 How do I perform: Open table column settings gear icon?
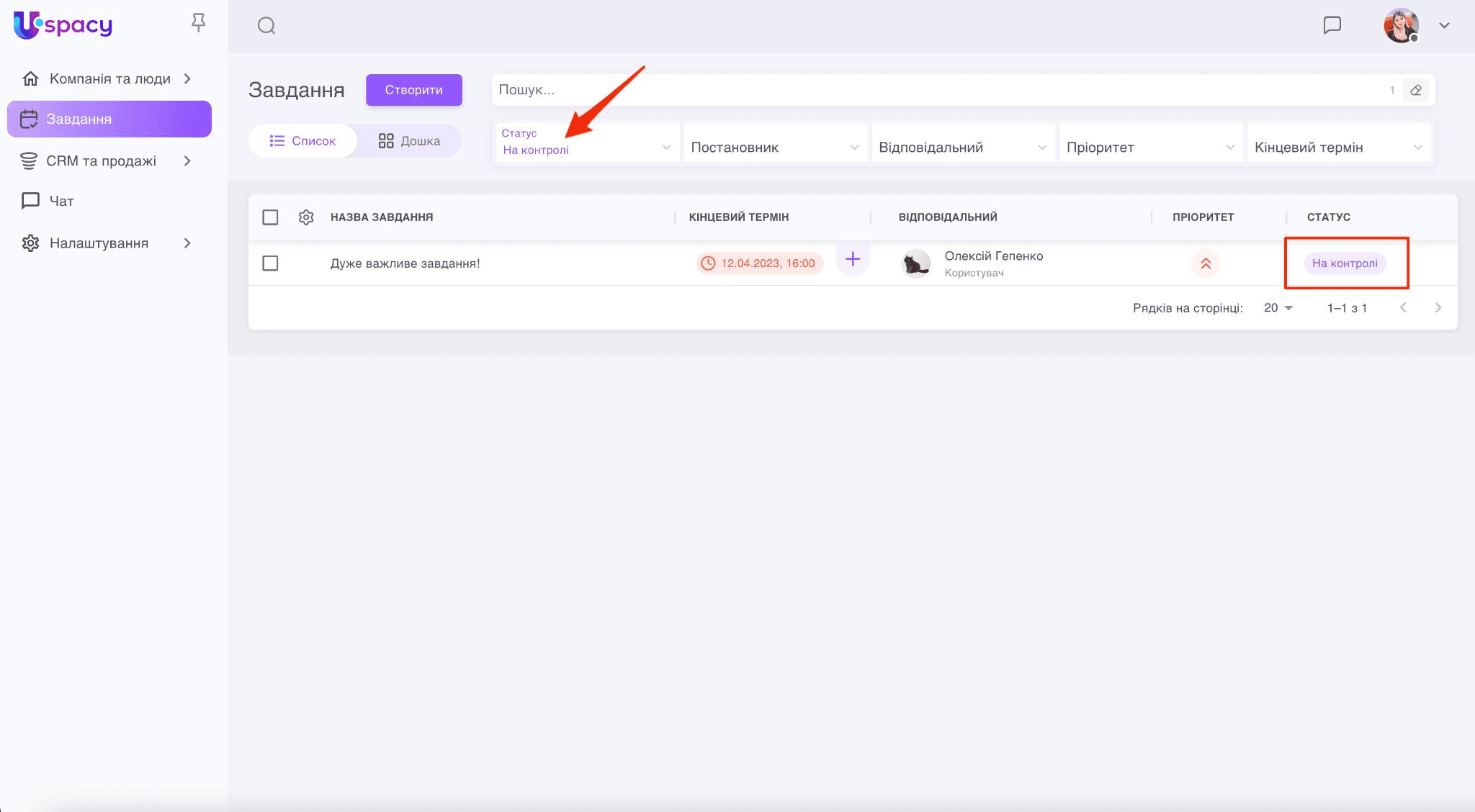[x=306, y=217]
